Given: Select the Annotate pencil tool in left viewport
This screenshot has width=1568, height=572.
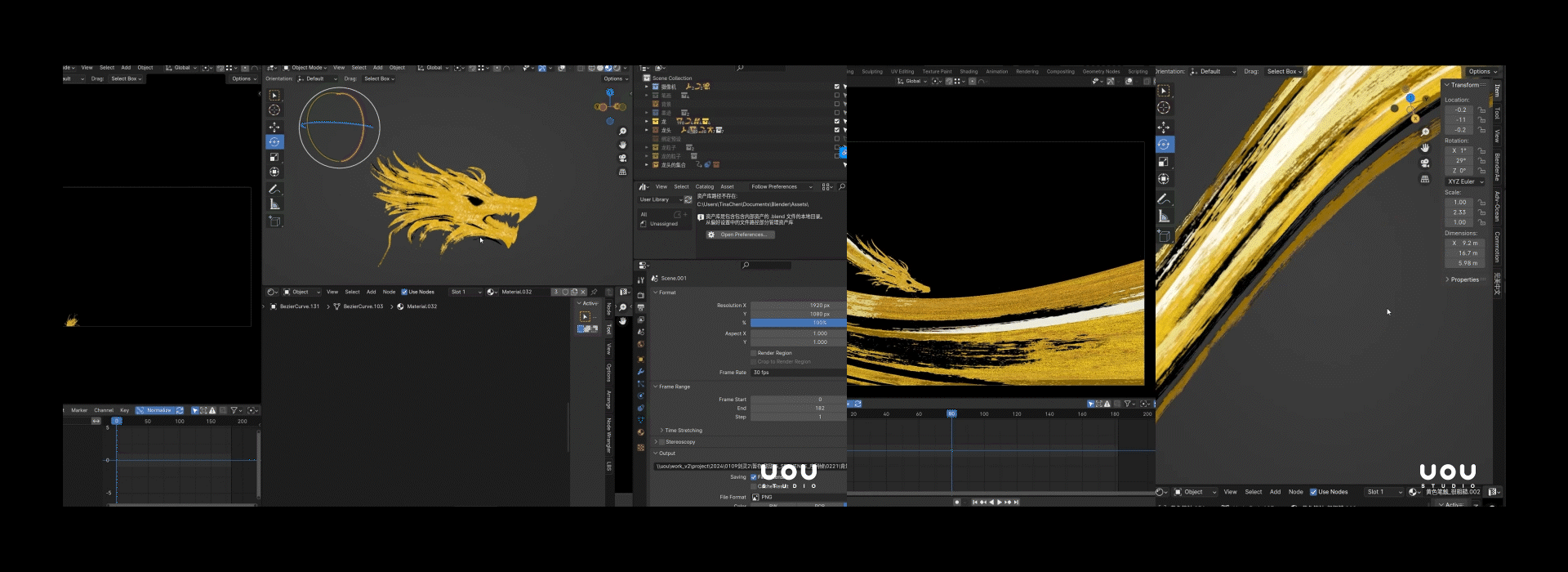Looking at the screenshot, I should (x=274, y=189).
